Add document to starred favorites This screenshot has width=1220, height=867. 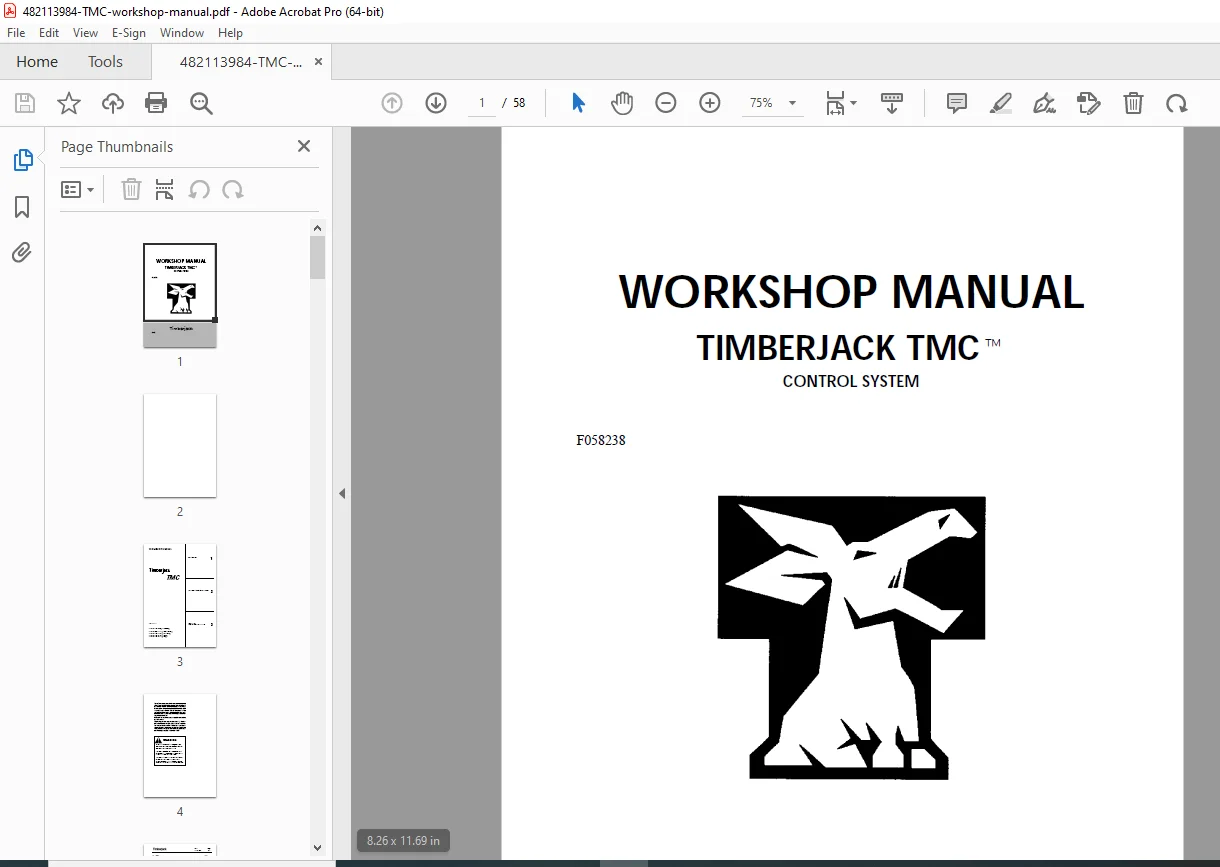click(69, 103)
